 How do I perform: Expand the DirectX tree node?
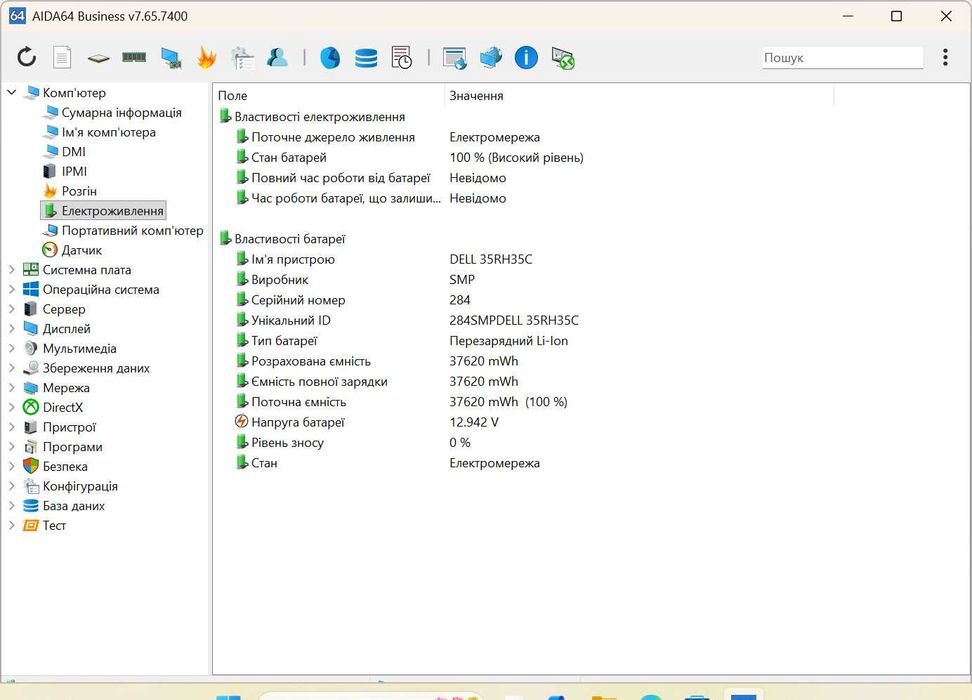point(11,407)
